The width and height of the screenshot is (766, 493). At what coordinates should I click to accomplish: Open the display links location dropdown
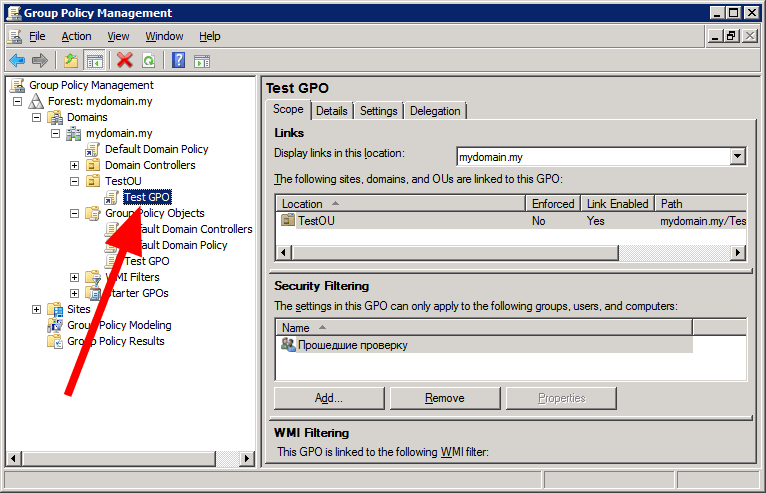(x=738, y=156)
